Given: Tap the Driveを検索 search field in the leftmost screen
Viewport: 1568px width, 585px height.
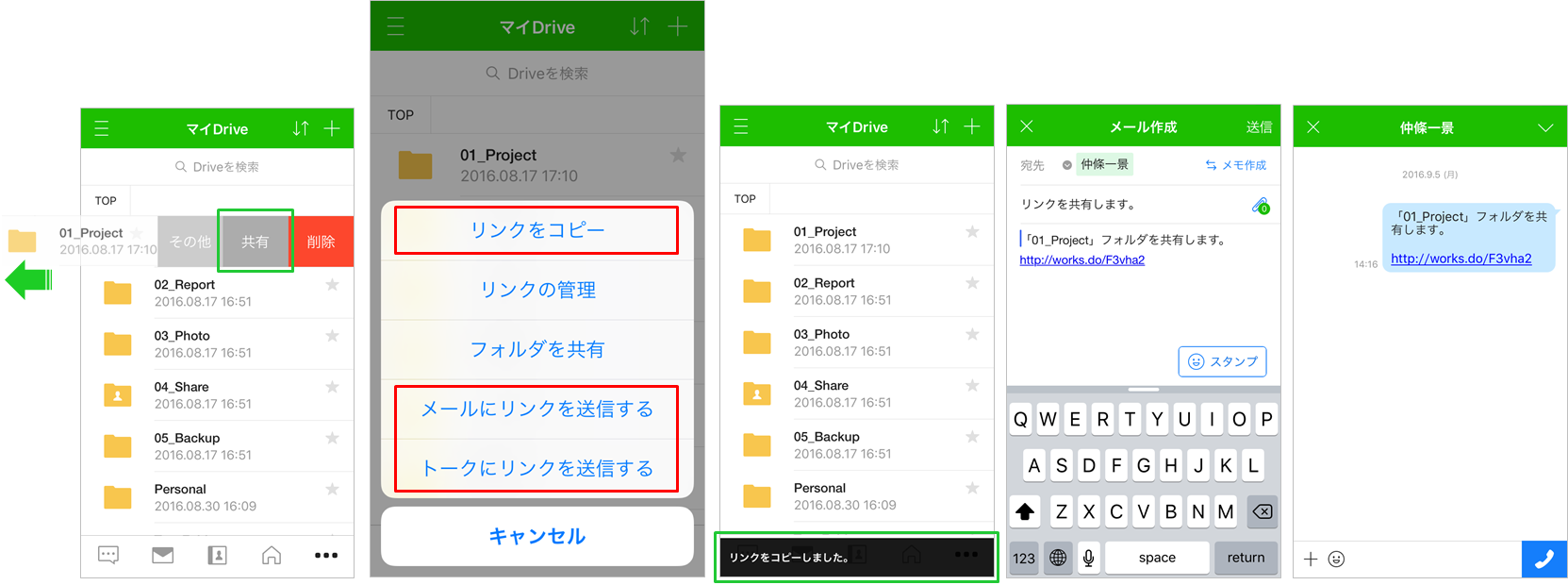Looking at the screenshot, I should (x=217, y=167).
